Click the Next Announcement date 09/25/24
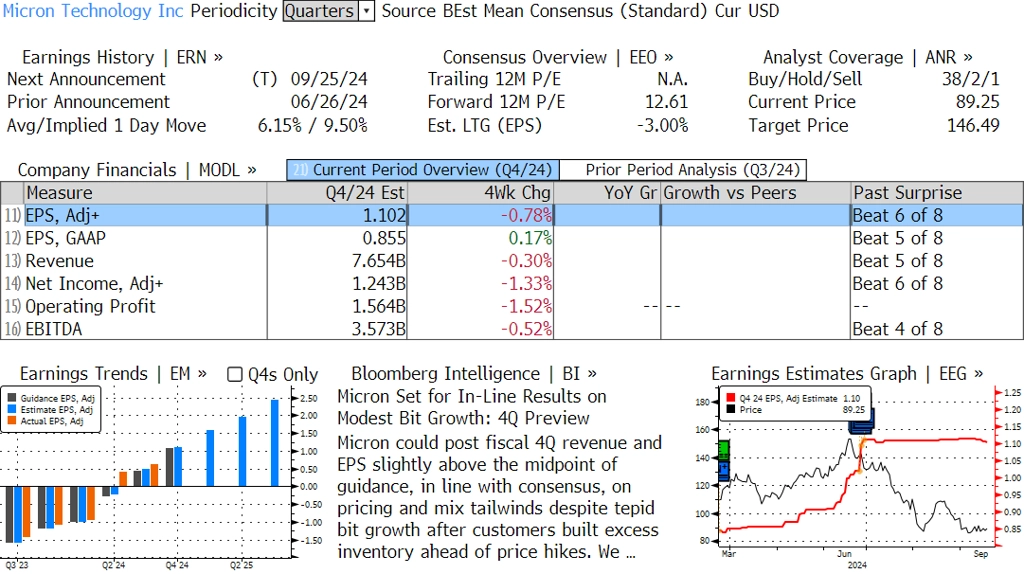This screenshot has height=574, width=1024. point(329,80)
